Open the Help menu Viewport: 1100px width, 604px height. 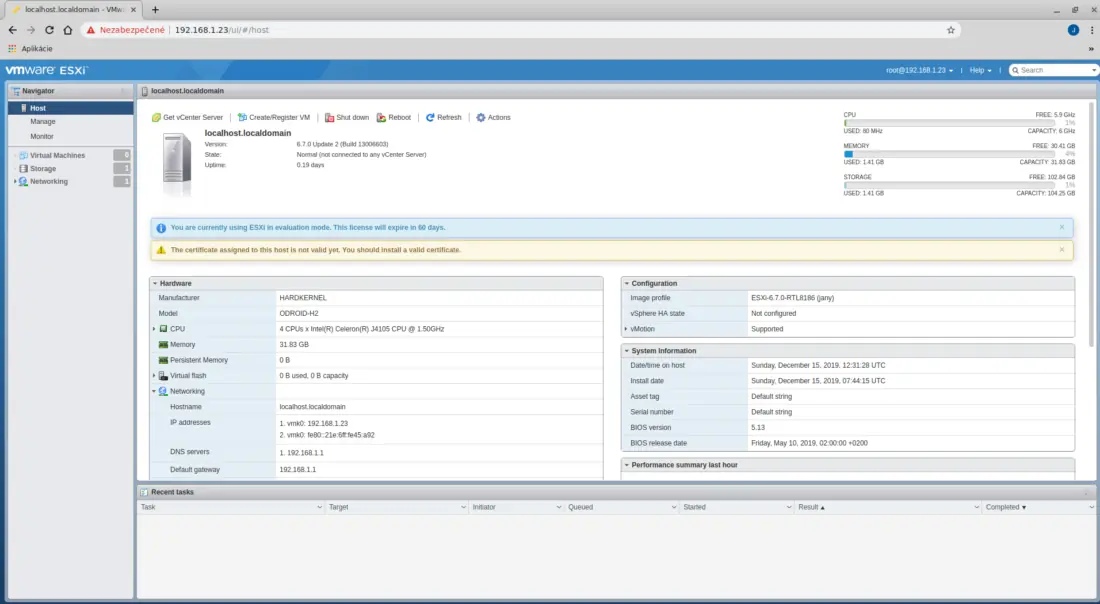(980, 70)
